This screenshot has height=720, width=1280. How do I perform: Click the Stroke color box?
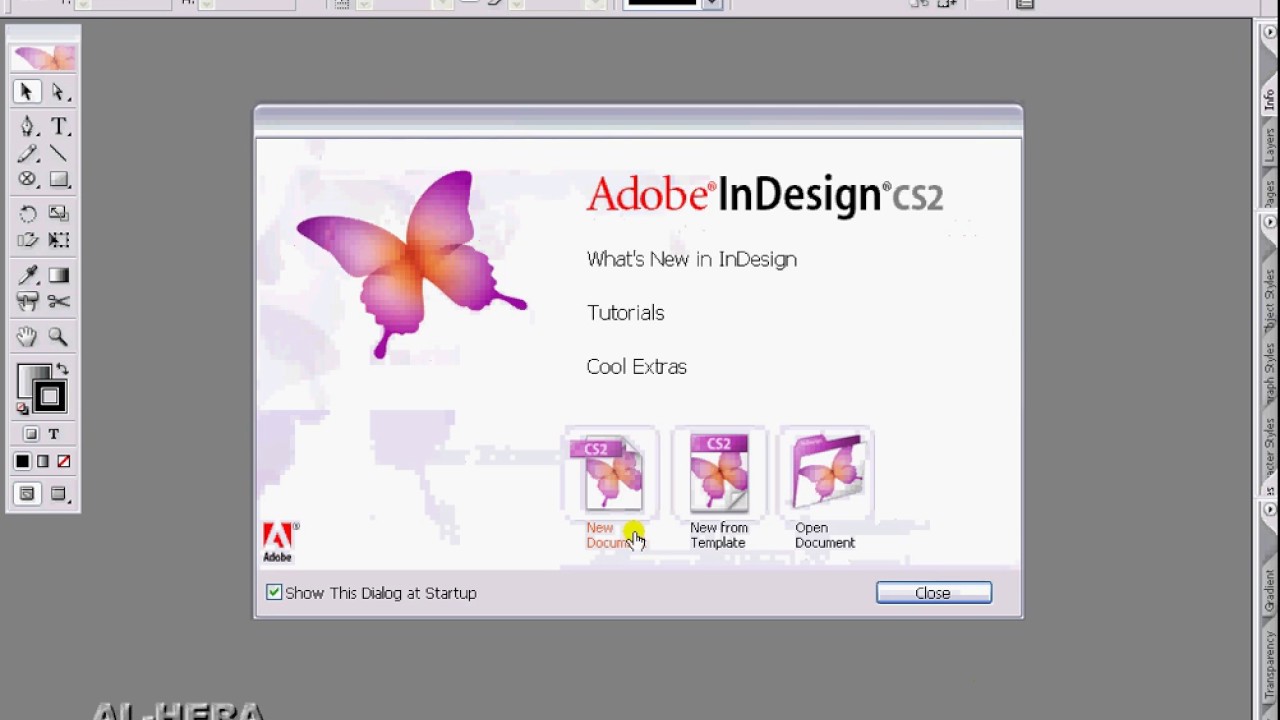(x=49, y=397)
